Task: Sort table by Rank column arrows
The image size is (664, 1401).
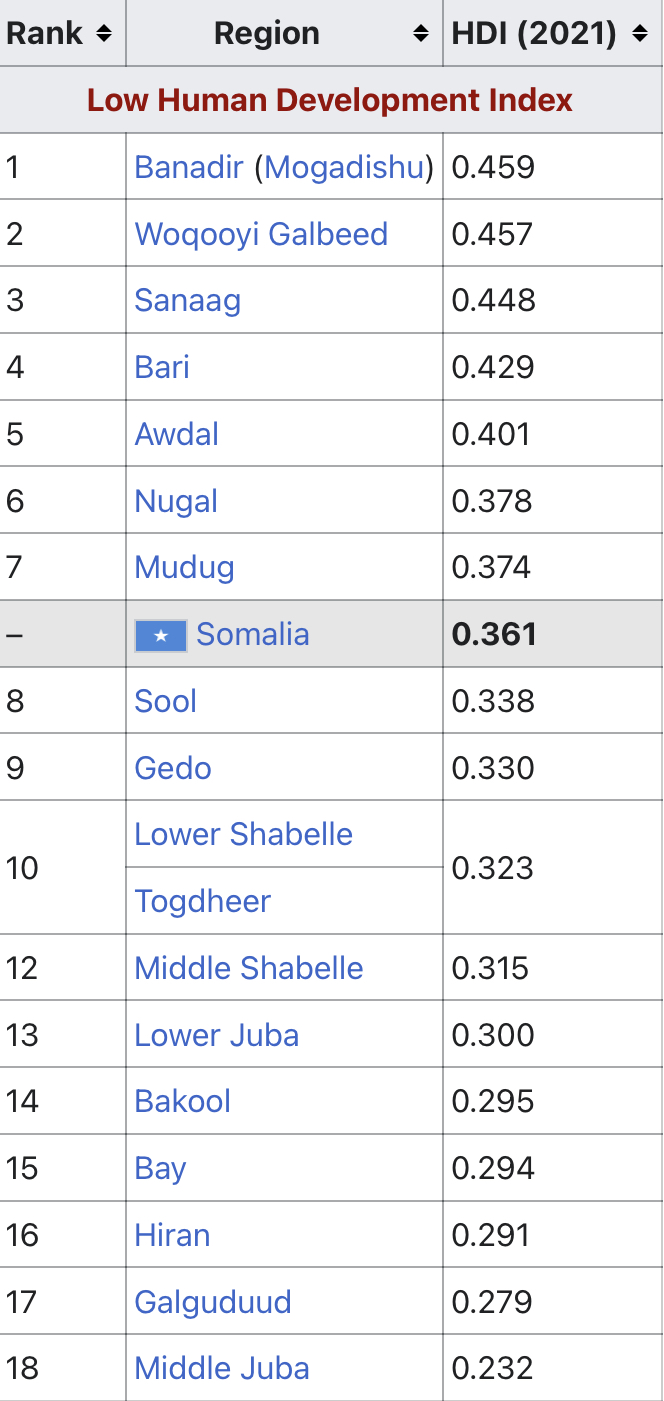Action: point(103,34)
